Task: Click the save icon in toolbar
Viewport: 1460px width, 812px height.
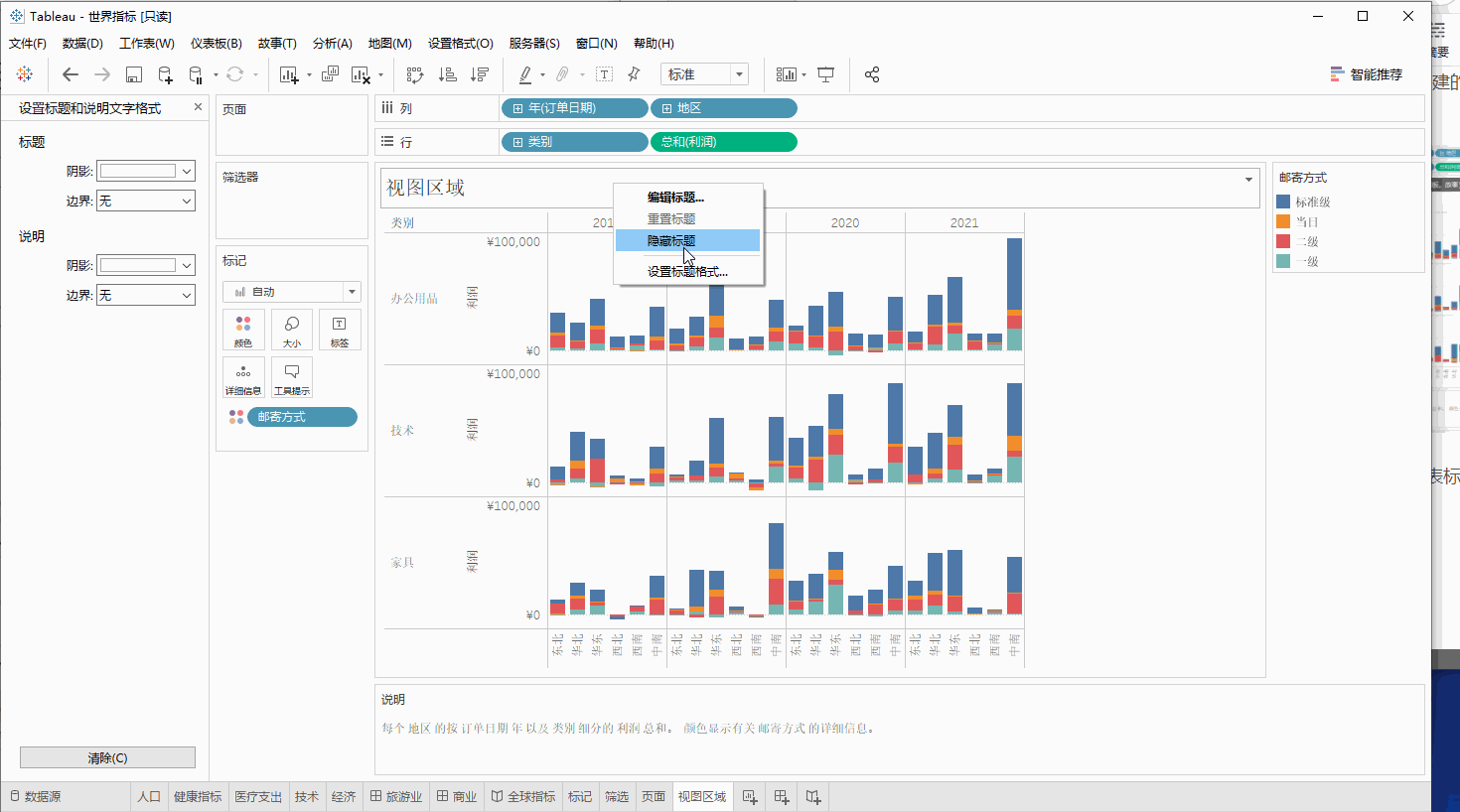Action: coord(134,74)
